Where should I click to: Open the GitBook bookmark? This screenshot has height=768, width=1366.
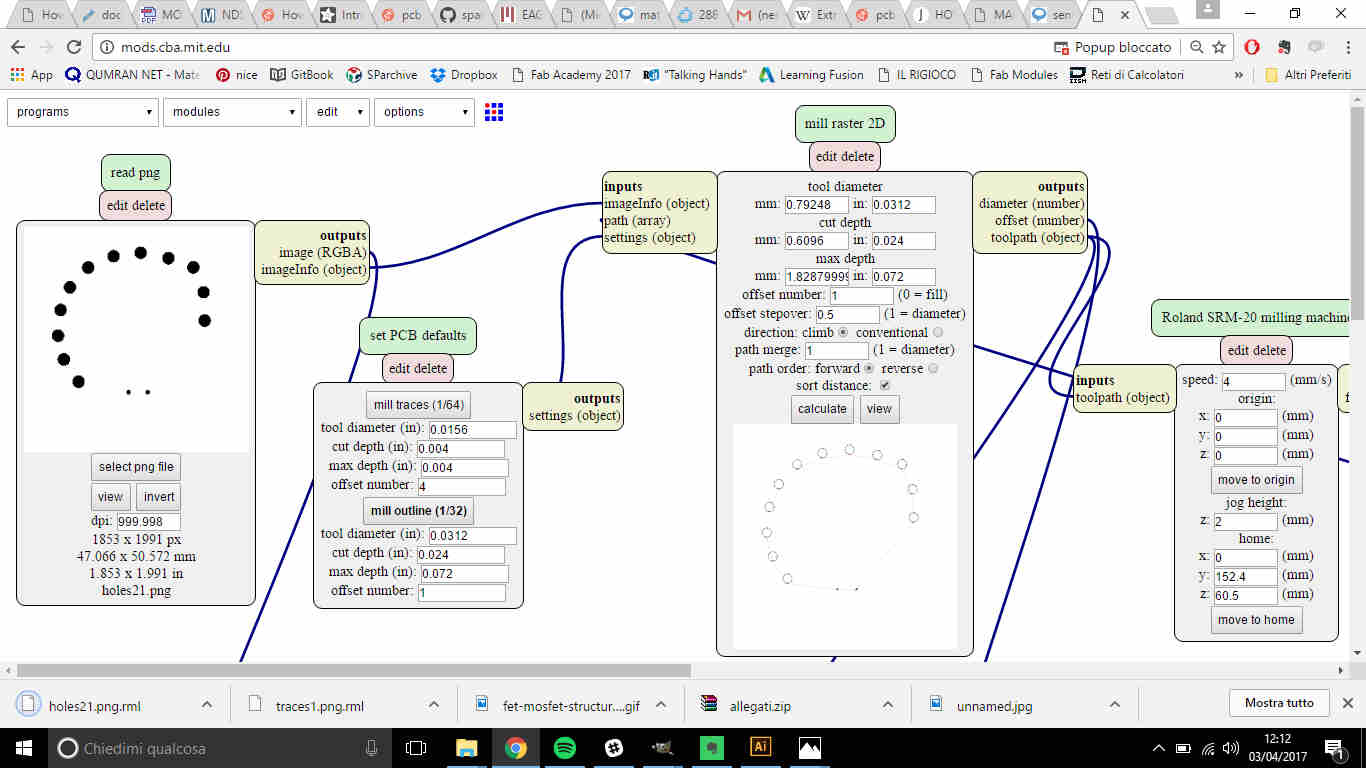point(302,75)
